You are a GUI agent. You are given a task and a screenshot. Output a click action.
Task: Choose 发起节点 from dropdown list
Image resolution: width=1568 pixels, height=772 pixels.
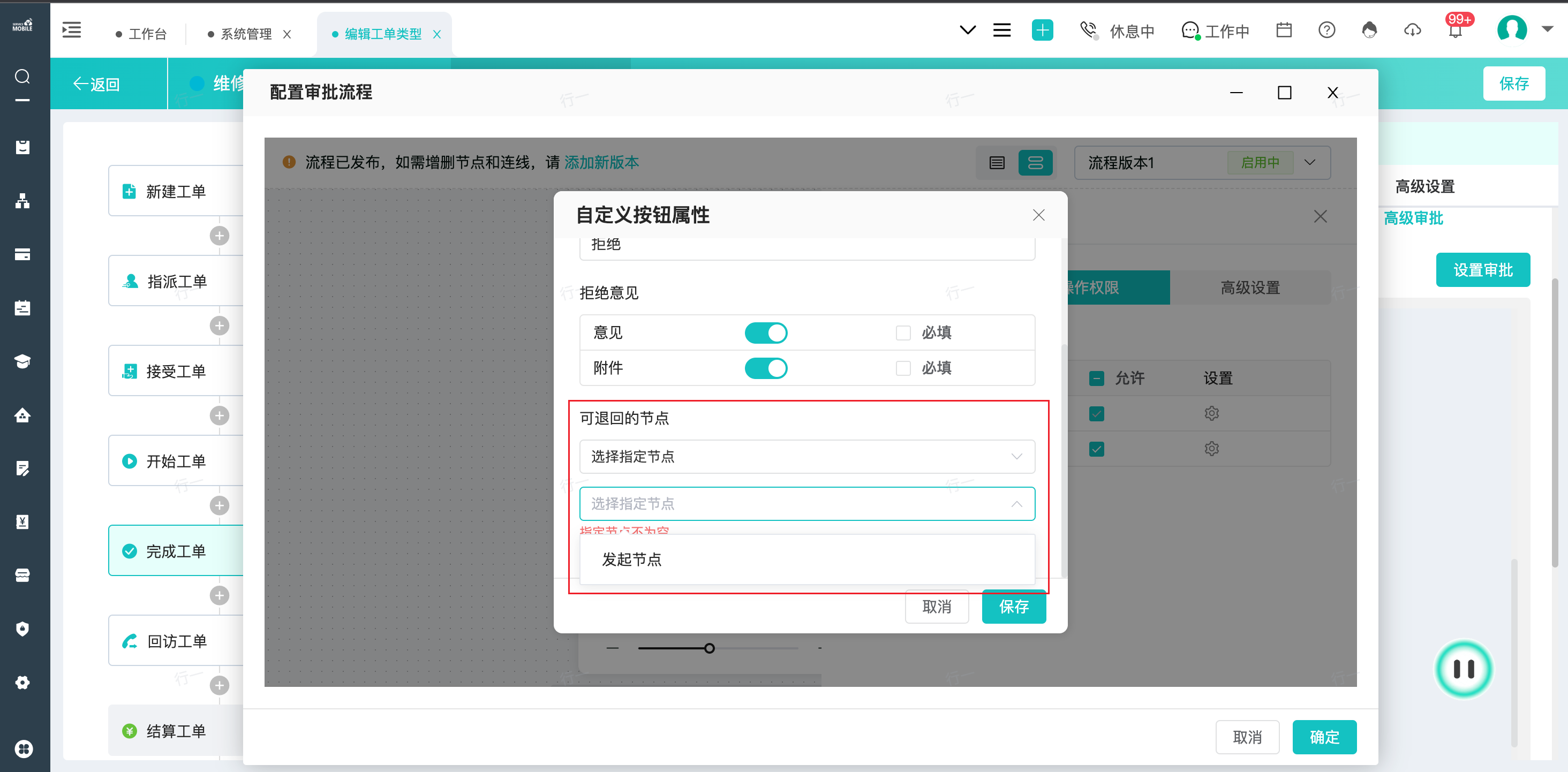point(632,559)
